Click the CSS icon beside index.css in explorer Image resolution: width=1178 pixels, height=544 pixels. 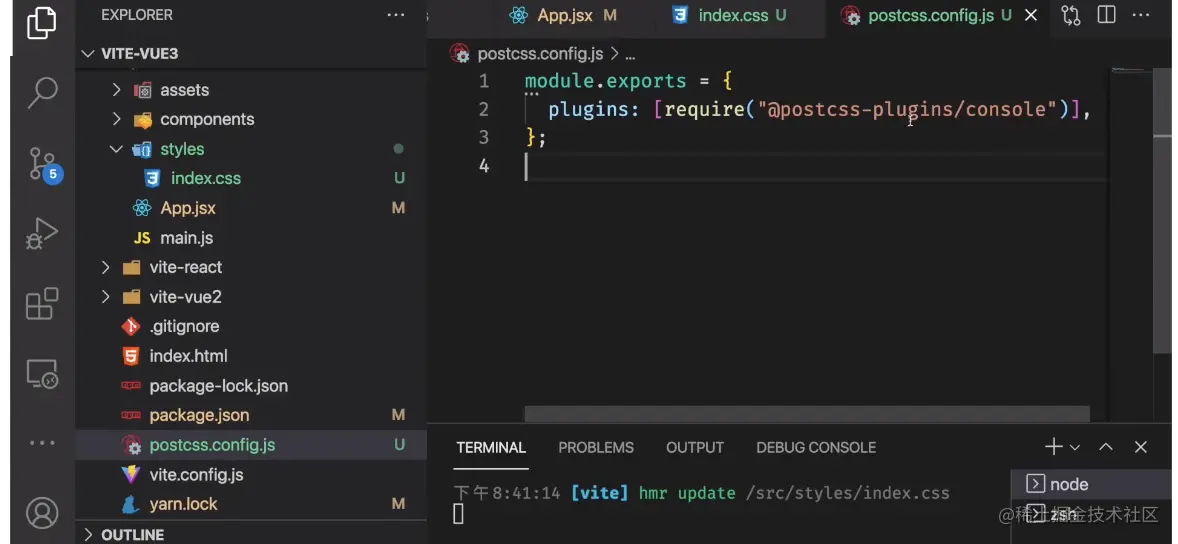[153, 178]
